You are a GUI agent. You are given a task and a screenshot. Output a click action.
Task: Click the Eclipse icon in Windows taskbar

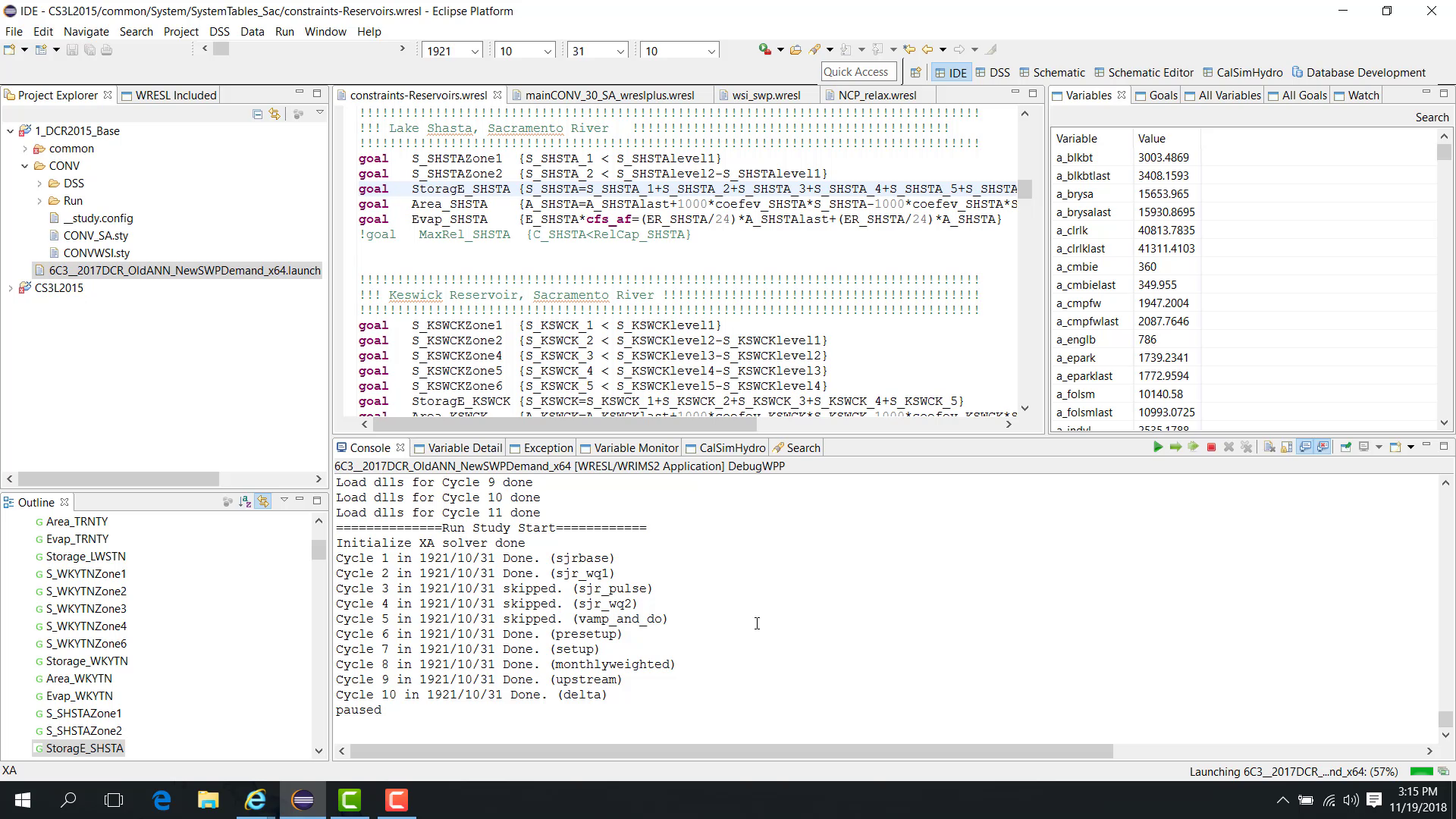(303, 799)
